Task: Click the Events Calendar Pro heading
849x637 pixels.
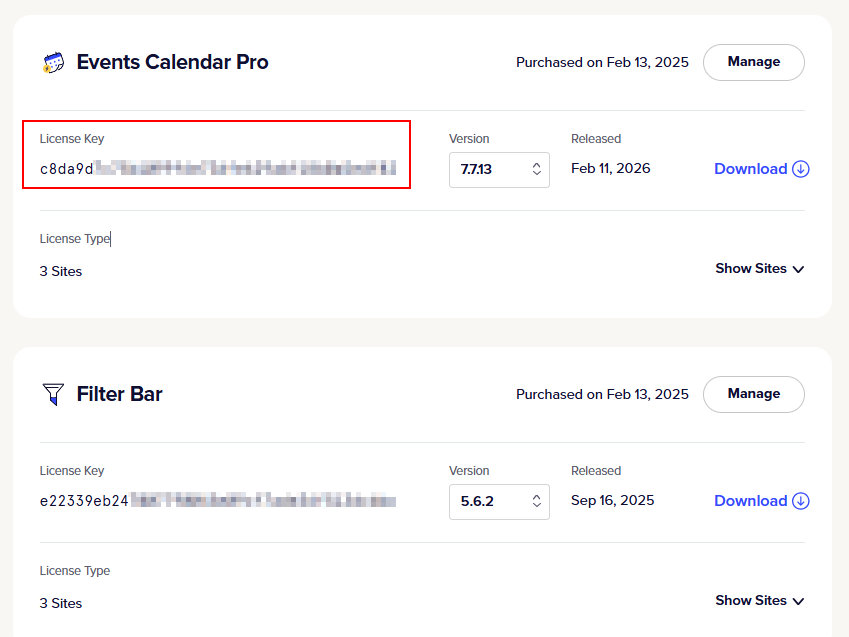Action: [x=172, y=62]
